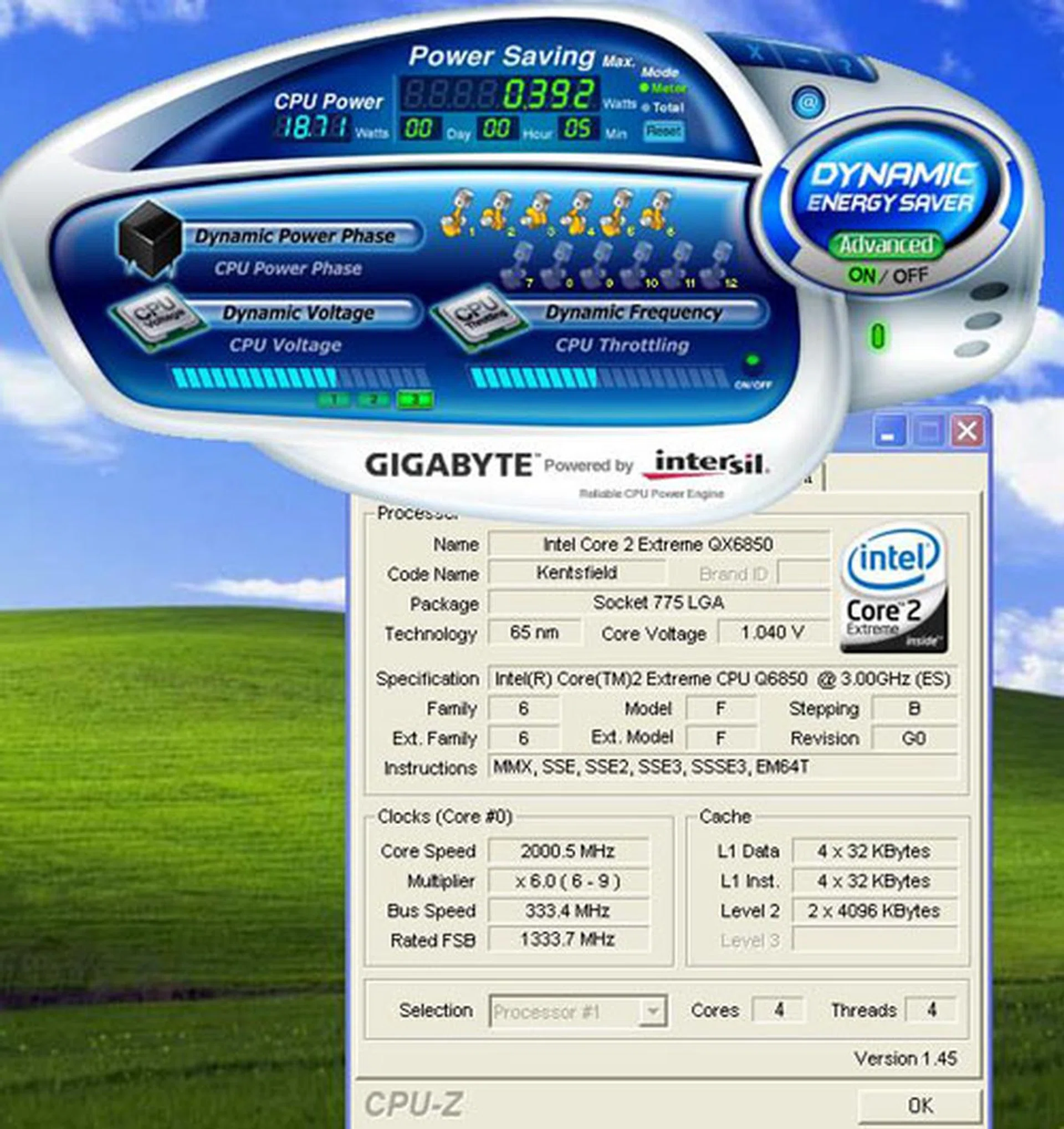Viewport: 1064px width, 1129px height.
Task: Toggle CPU Throttling ON/OFF green button
Action: point(752,361)
